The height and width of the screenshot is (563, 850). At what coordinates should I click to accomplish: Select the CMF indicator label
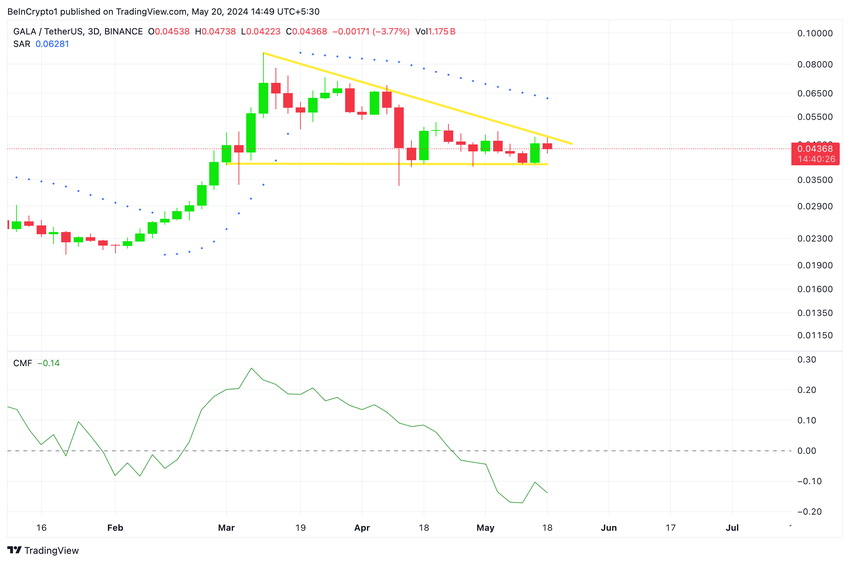point(22,363)
